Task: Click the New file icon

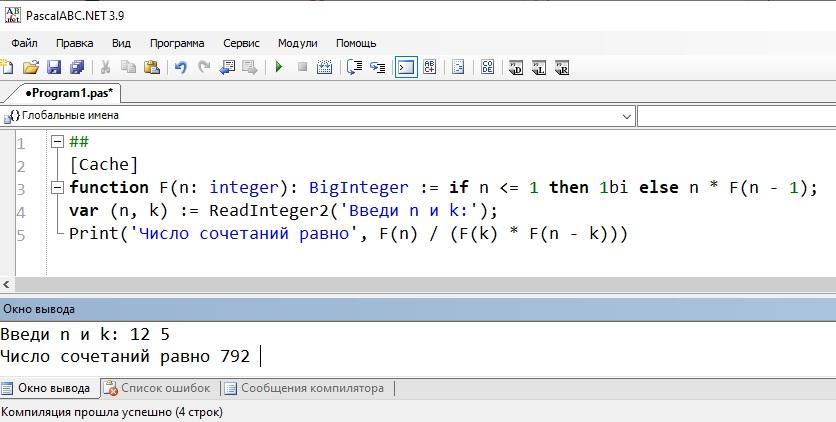Action: (7, 67)
